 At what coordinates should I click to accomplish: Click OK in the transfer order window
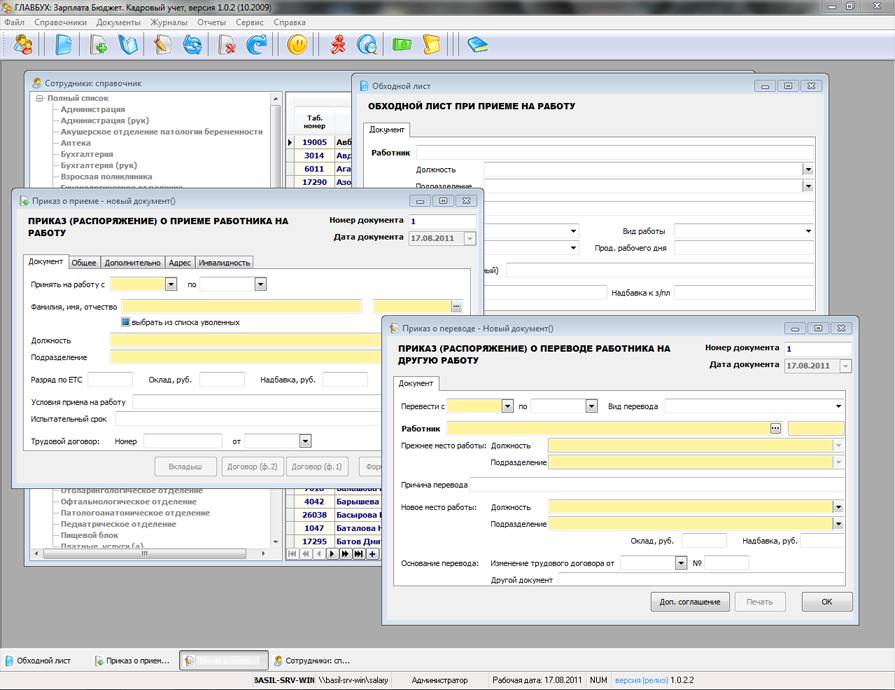point(826,602)
